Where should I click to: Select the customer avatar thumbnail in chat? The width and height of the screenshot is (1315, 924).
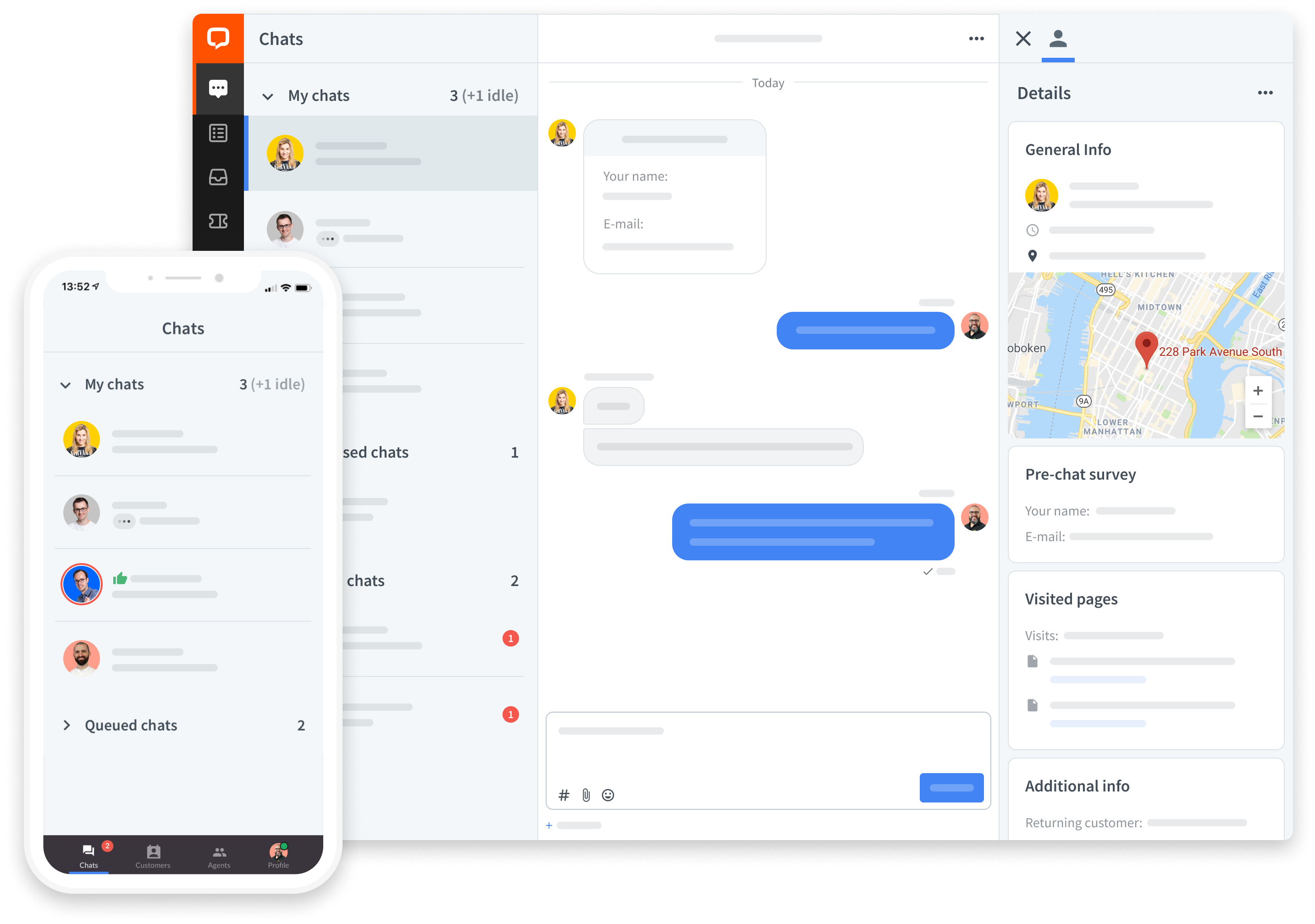pos(562,132)
